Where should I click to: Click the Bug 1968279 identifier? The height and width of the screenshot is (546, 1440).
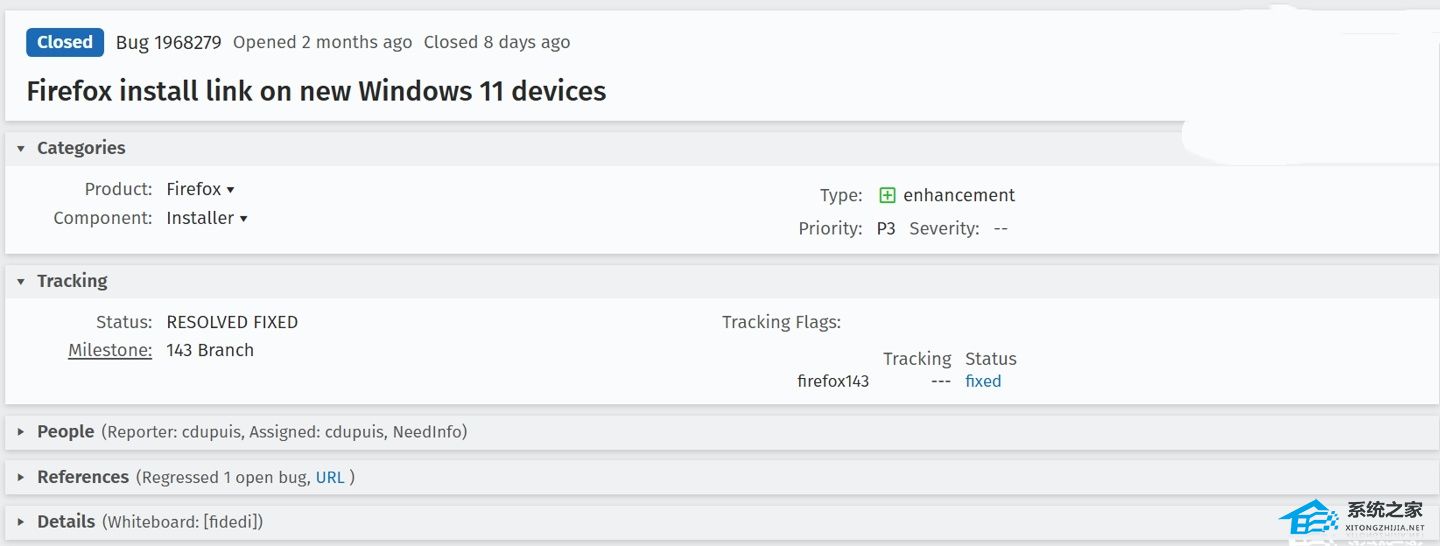point(168,42)
